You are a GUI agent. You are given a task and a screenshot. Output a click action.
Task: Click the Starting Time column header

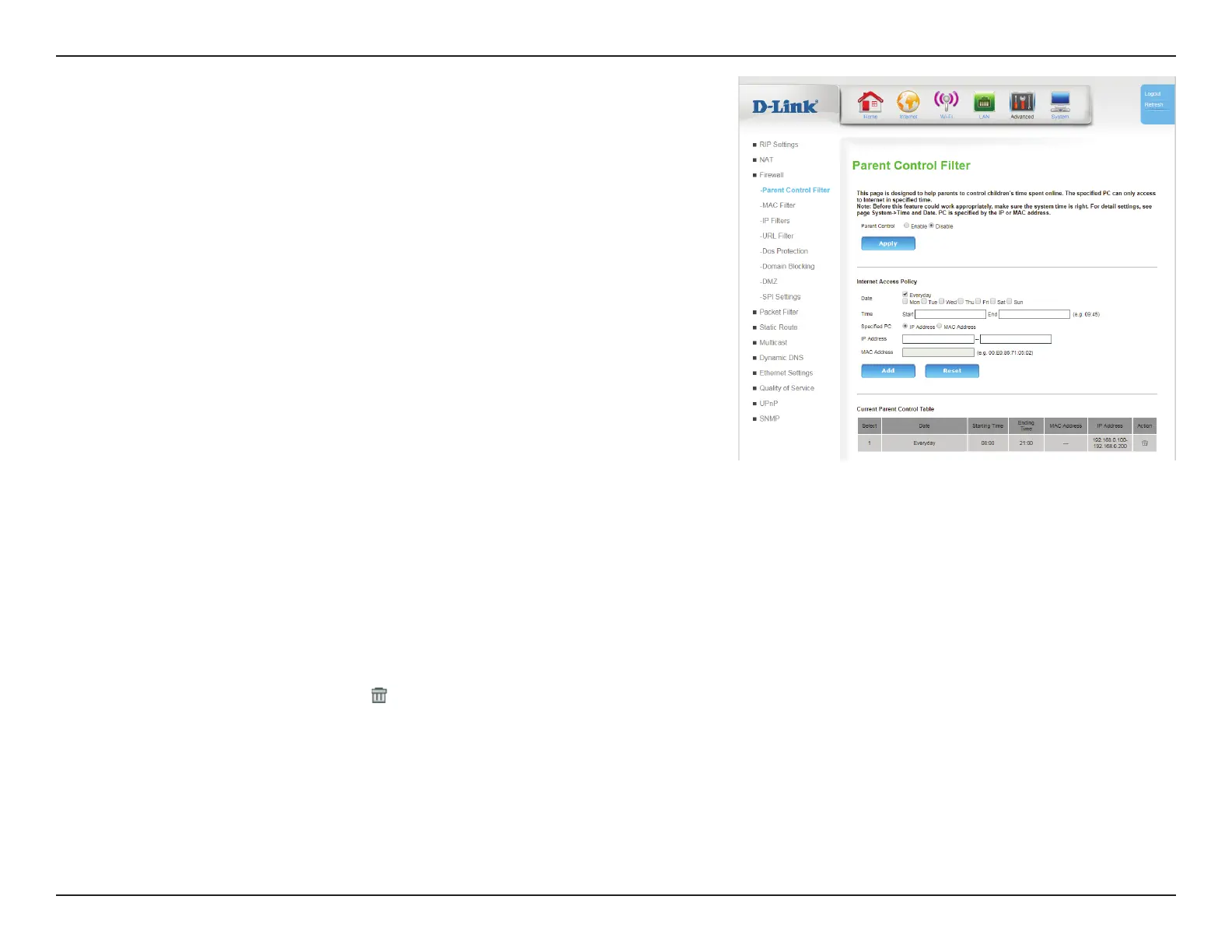tap(988, 426)
